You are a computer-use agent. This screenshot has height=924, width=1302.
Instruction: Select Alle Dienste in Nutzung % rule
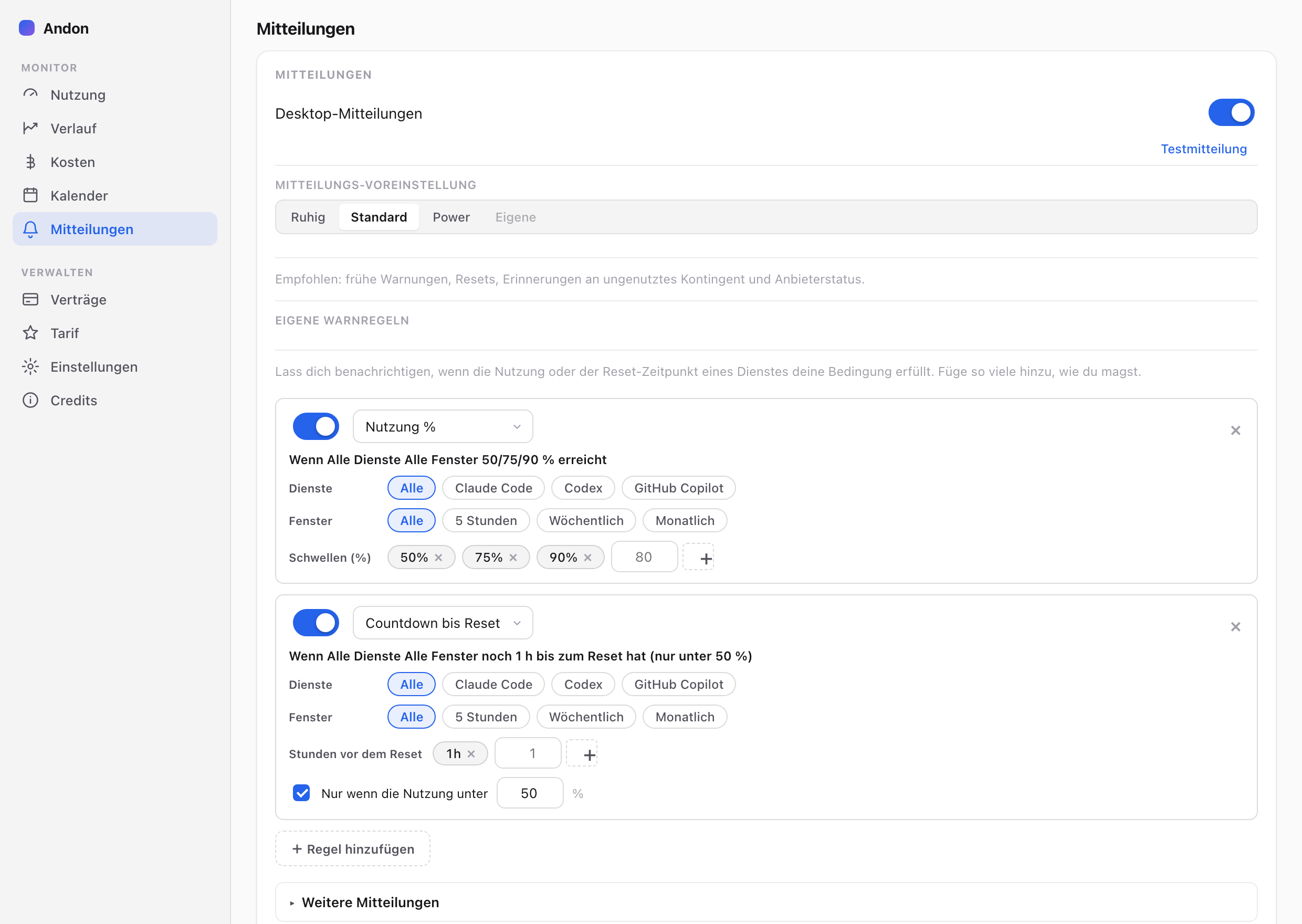411,488
